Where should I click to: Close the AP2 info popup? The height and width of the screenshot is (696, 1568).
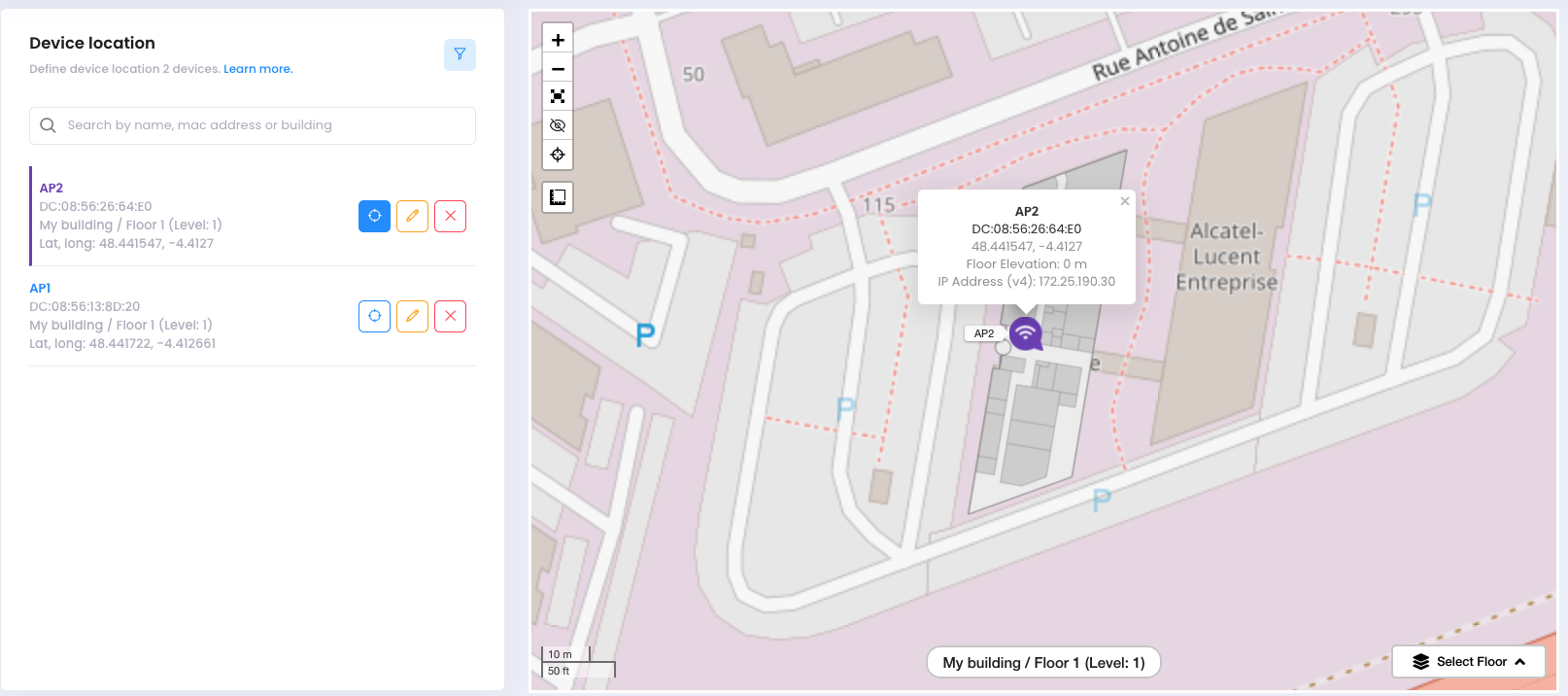click(1124, 201)
